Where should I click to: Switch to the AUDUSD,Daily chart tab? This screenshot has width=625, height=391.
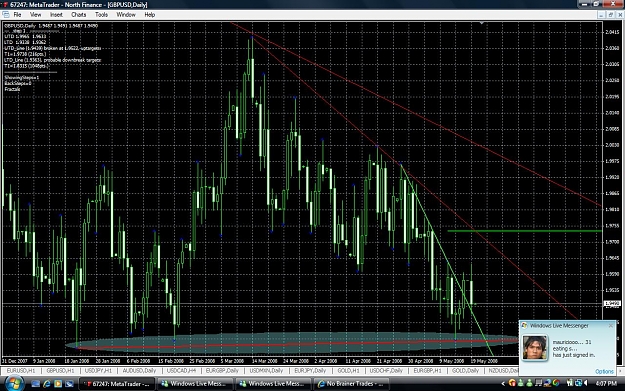pos(139,371)
